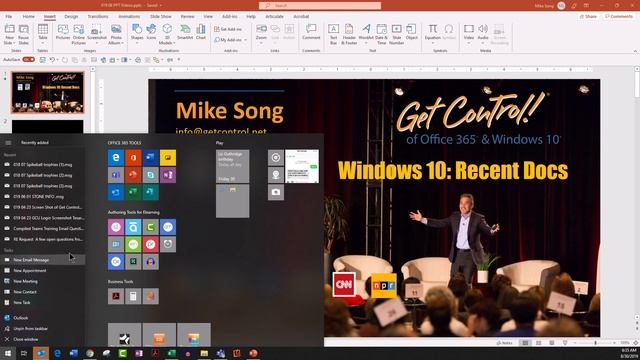Expand the Photo Album dropdown
The image size is (640, 360).
click(x=116, y=43)
